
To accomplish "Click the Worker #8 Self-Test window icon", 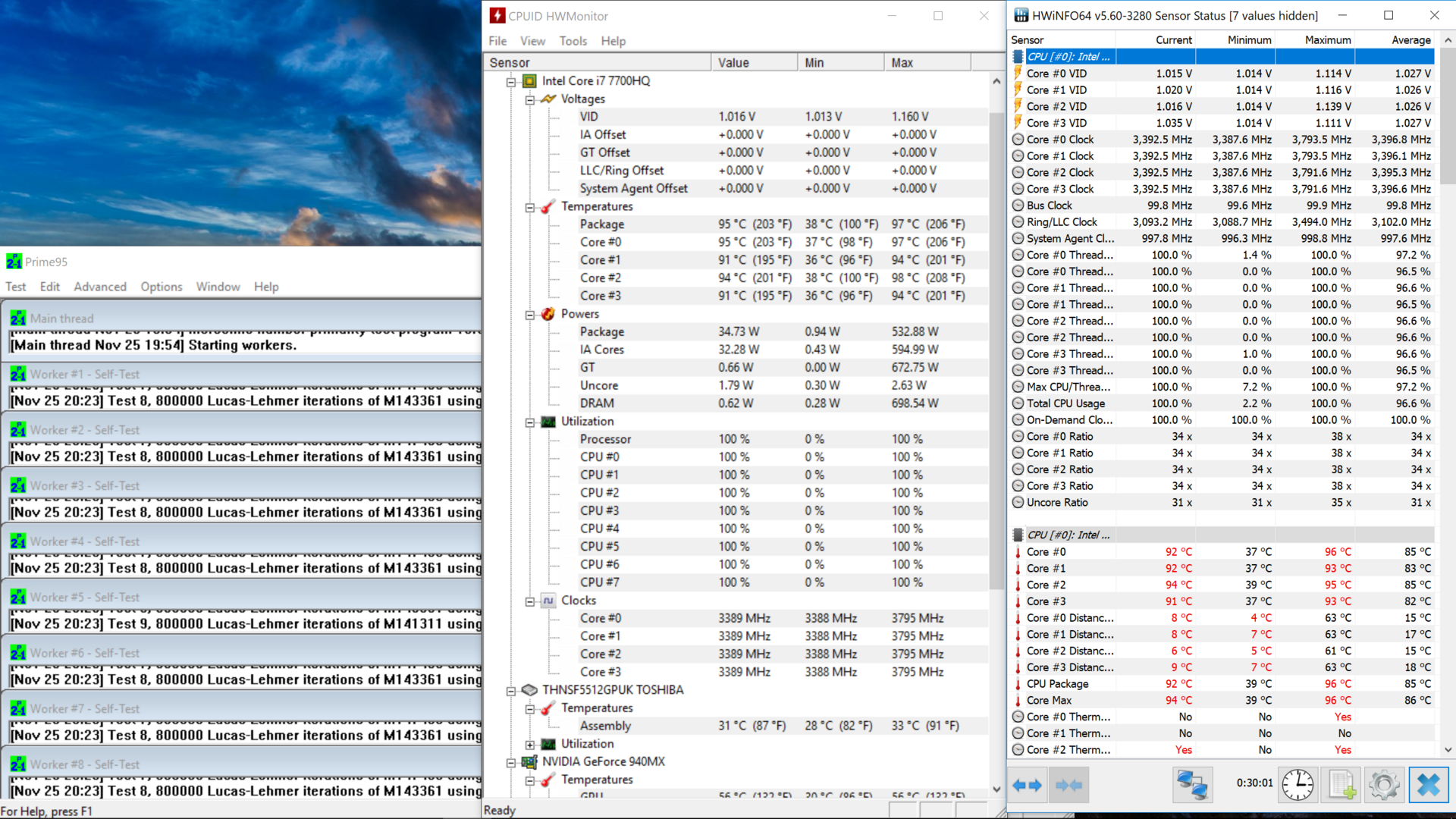I will click(x=18, y=764).
